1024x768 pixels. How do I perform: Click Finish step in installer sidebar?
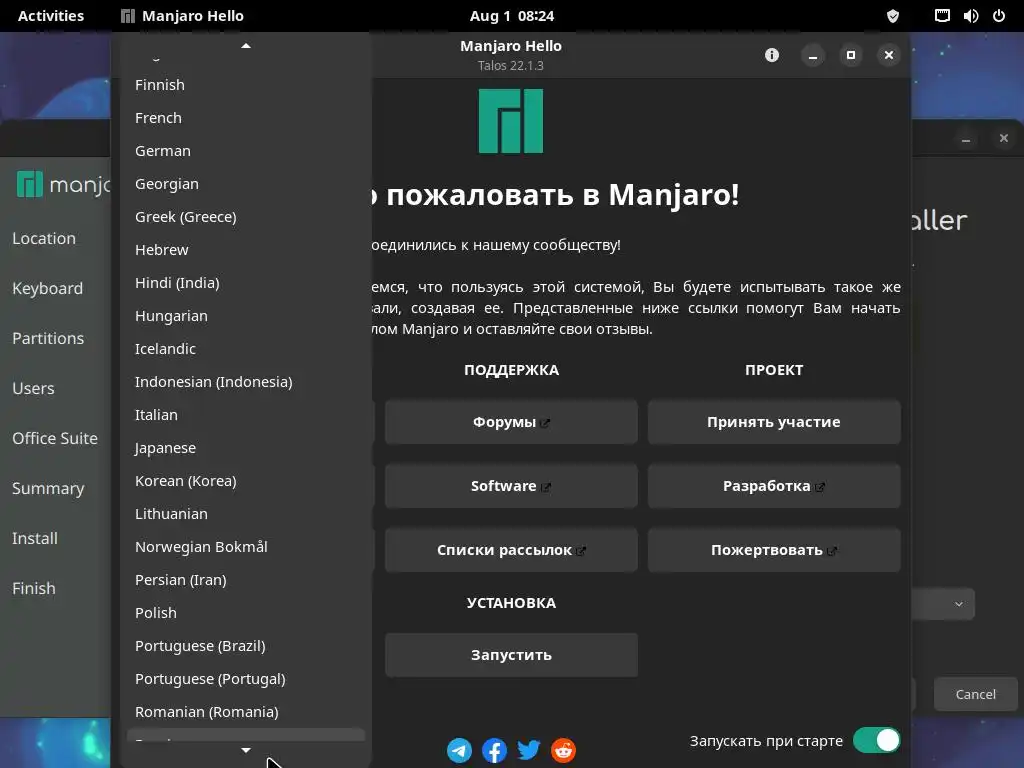(x=34, y=588)
